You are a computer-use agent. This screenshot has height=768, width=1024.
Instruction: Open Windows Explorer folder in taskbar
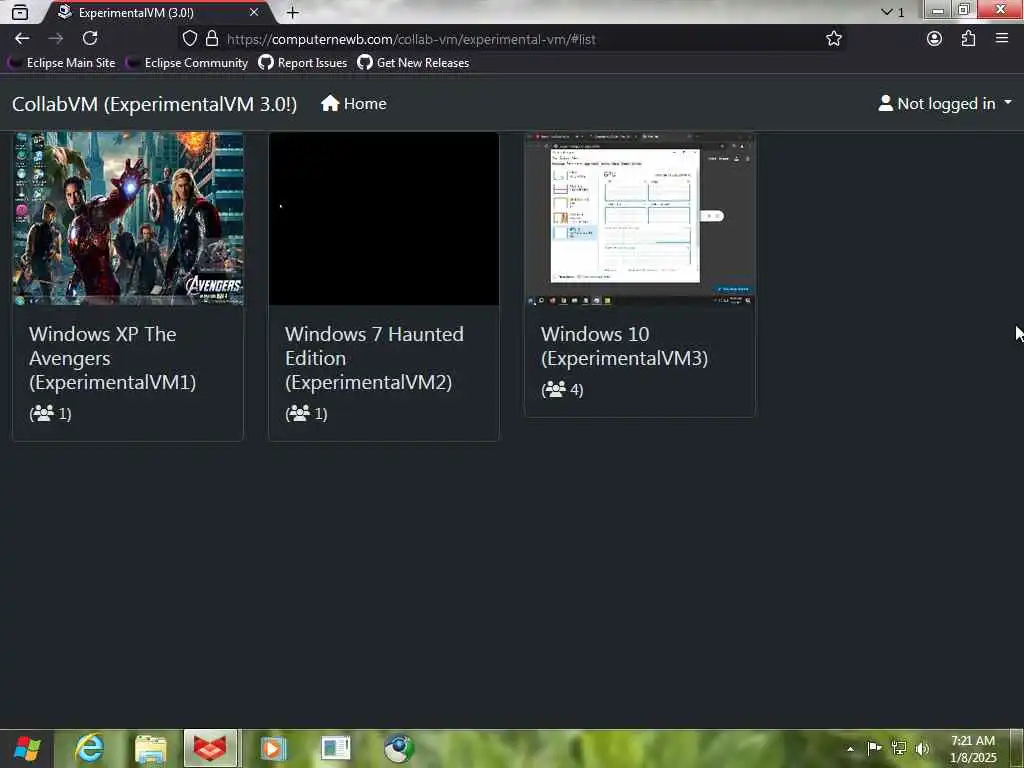coord(151,748)
